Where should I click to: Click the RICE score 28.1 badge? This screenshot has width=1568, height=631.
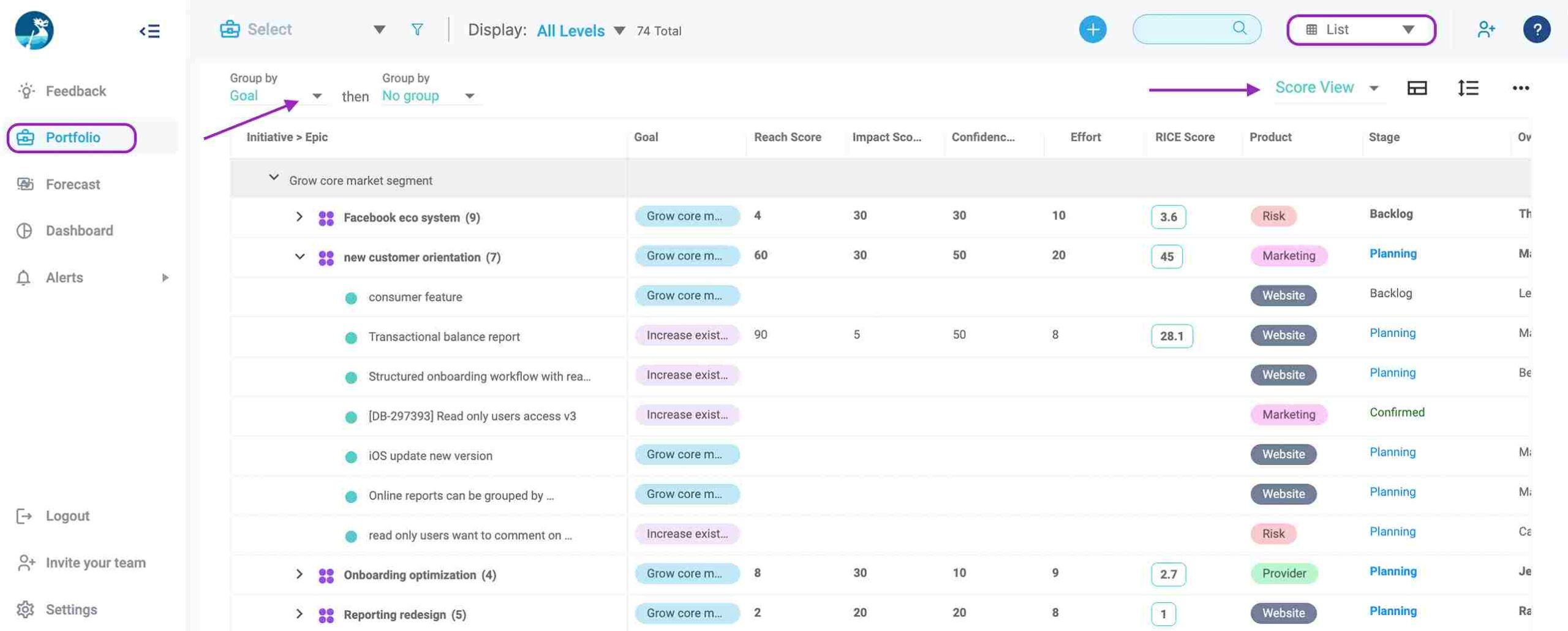point(1172,336)
